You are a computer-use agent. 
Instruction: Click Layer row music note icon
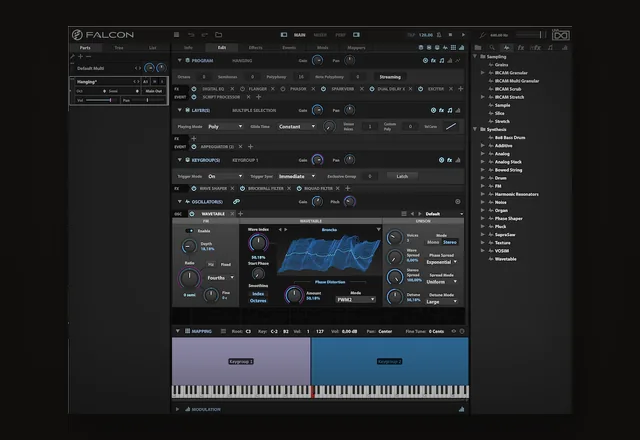click(449, 110)
